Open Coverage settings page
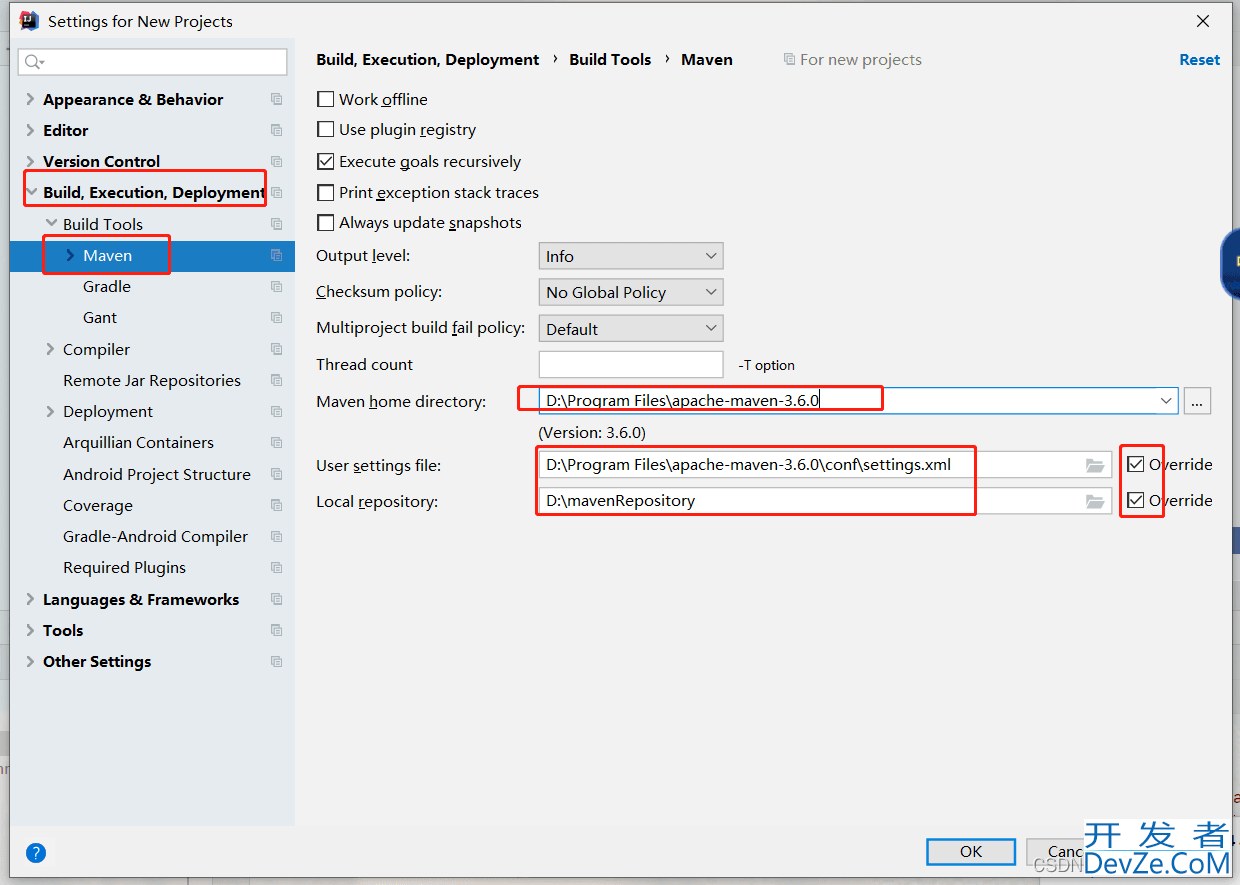Viewport: 1240px width, 885px height. click(x=98, y=506)
